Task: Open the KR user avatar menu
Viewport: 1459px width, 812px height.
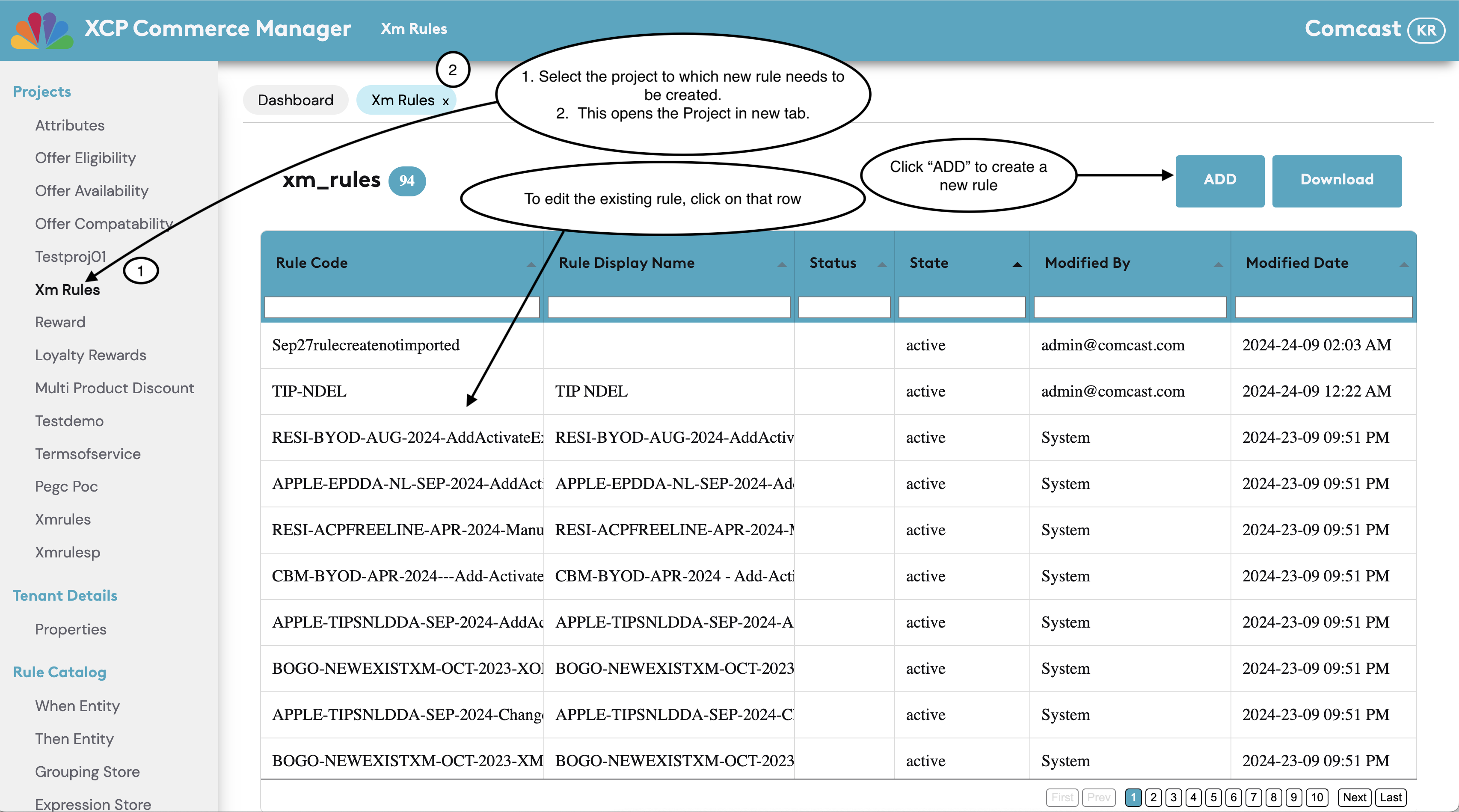Action: click(1426, 30)
